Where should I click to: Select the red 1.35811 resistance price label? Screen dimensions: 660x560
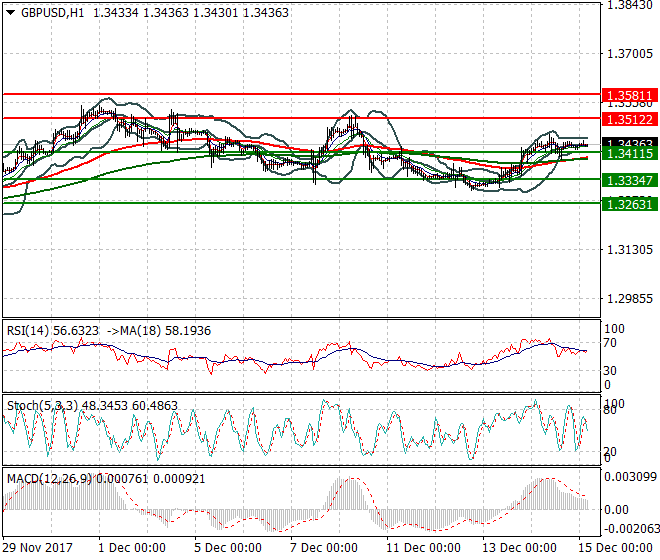coord(630,95)
